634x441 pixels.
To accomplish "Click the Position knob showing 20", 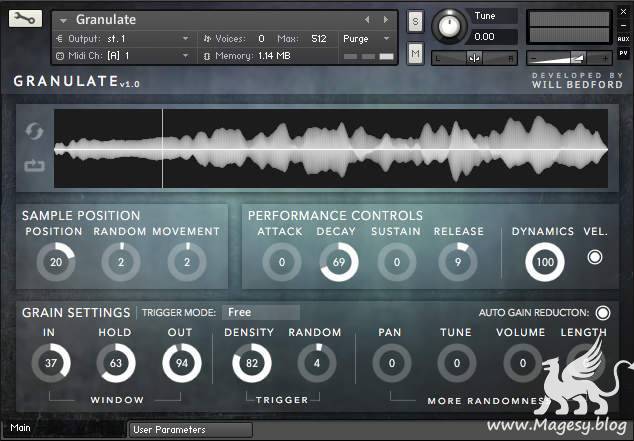I will pyautogui.click(x=56, y=262).
